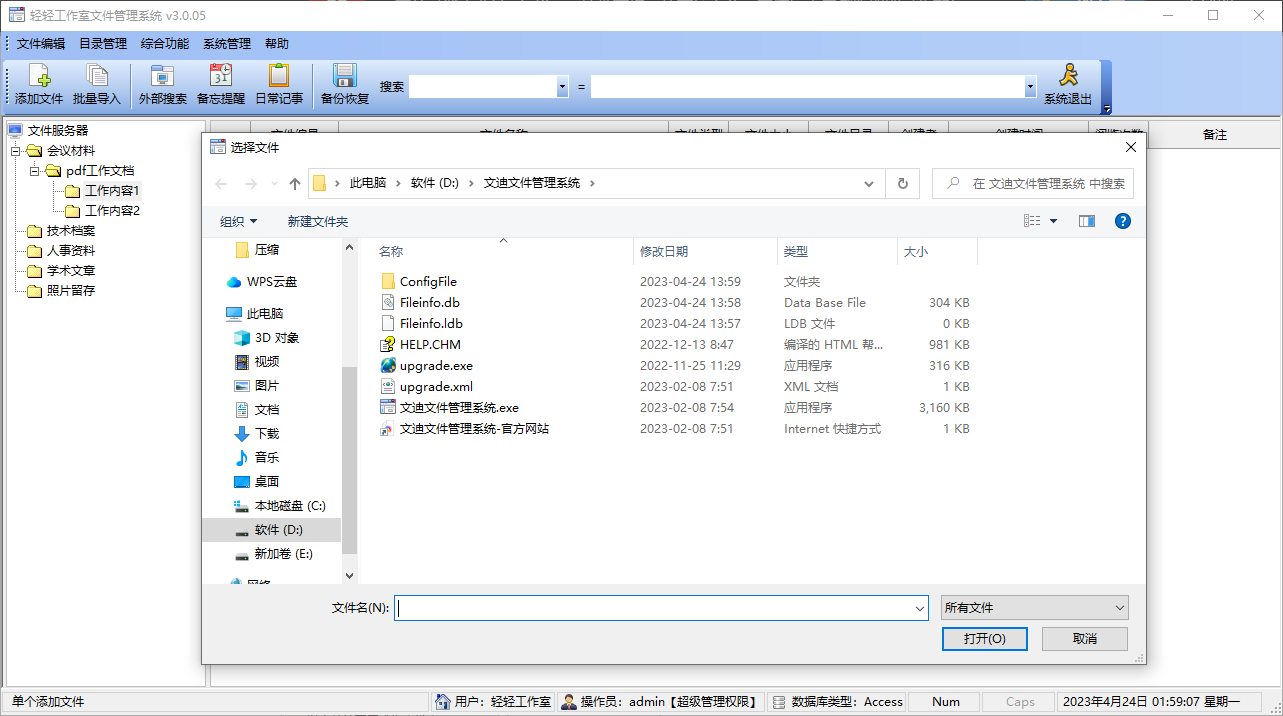Click the view layout icon in dialog
The height and width of the screenshot is (716, 1283).
point(1032,221)
